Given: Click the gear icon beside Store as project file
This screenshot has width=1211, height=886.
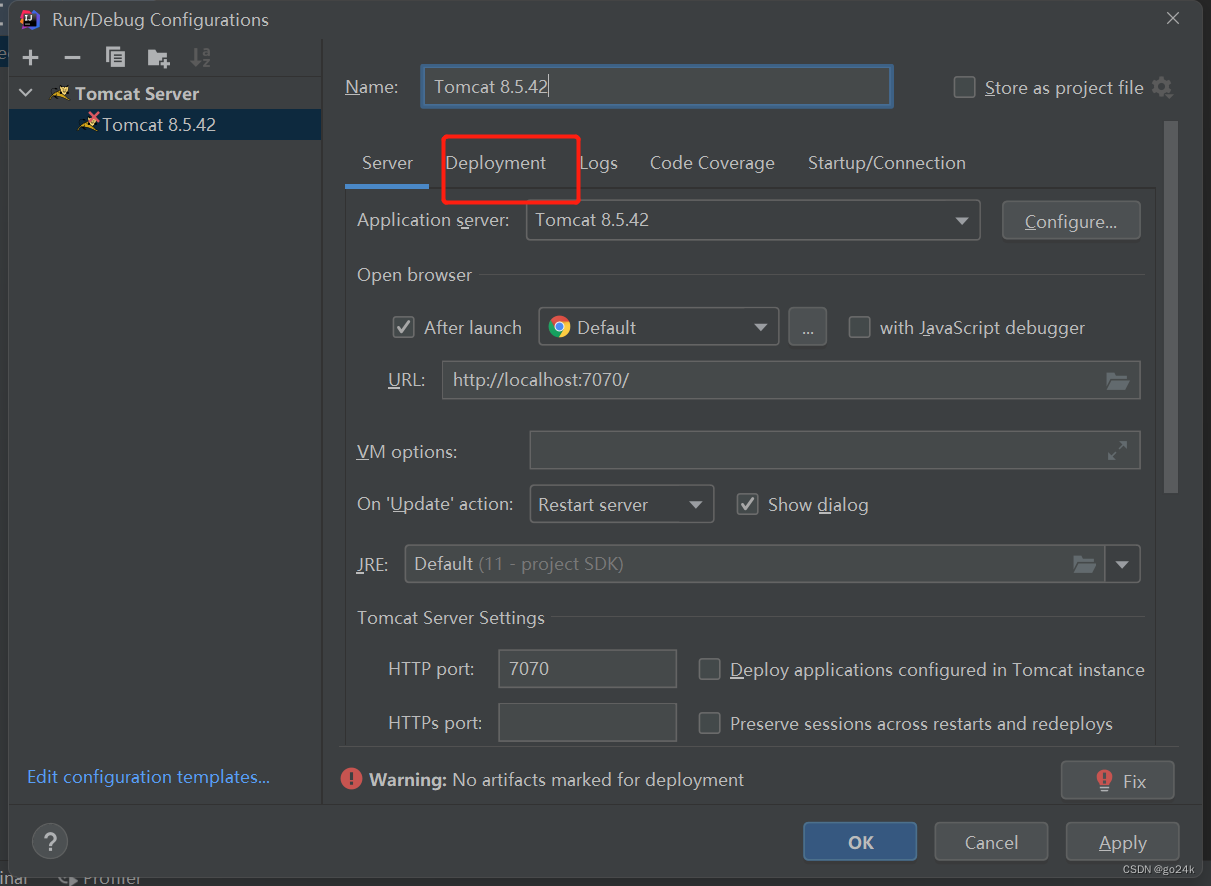Looking at the screenshot, I should (x=1162, y=87).
